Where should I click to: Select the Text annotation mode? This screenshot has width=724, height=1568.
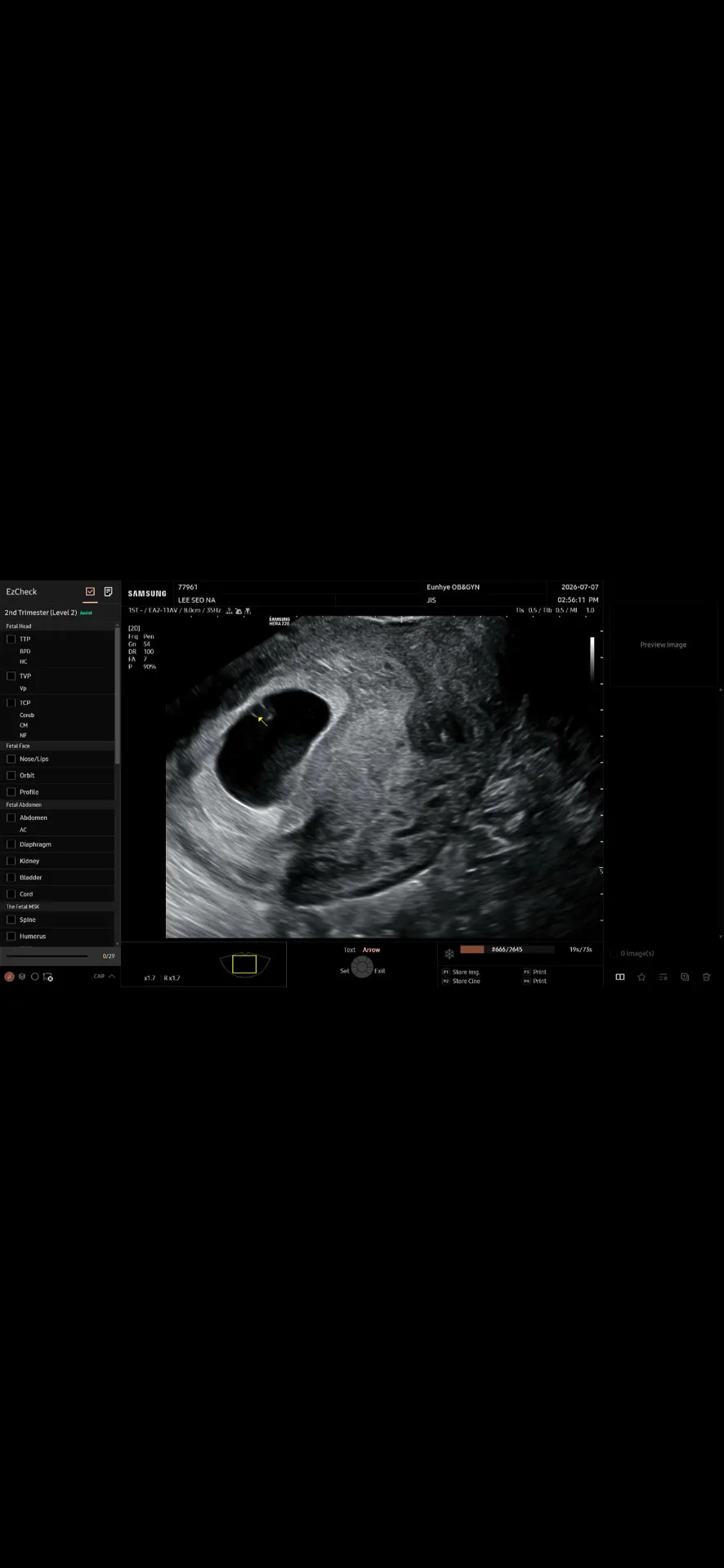tap(350, 950)
